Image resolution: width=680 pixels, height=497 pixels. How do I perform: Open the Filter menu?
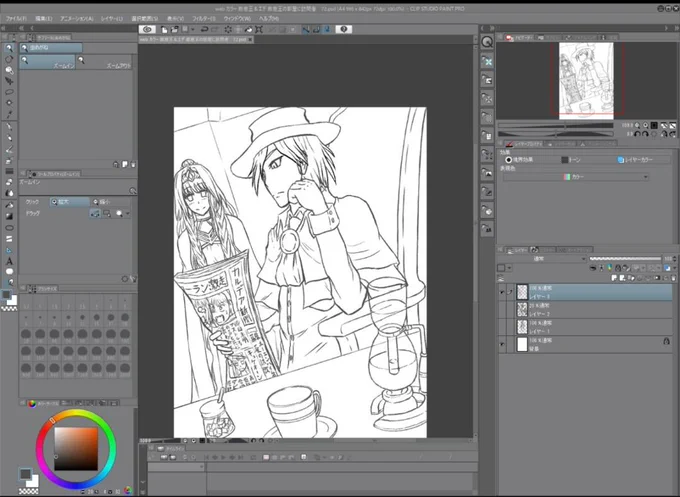(203, 19)
